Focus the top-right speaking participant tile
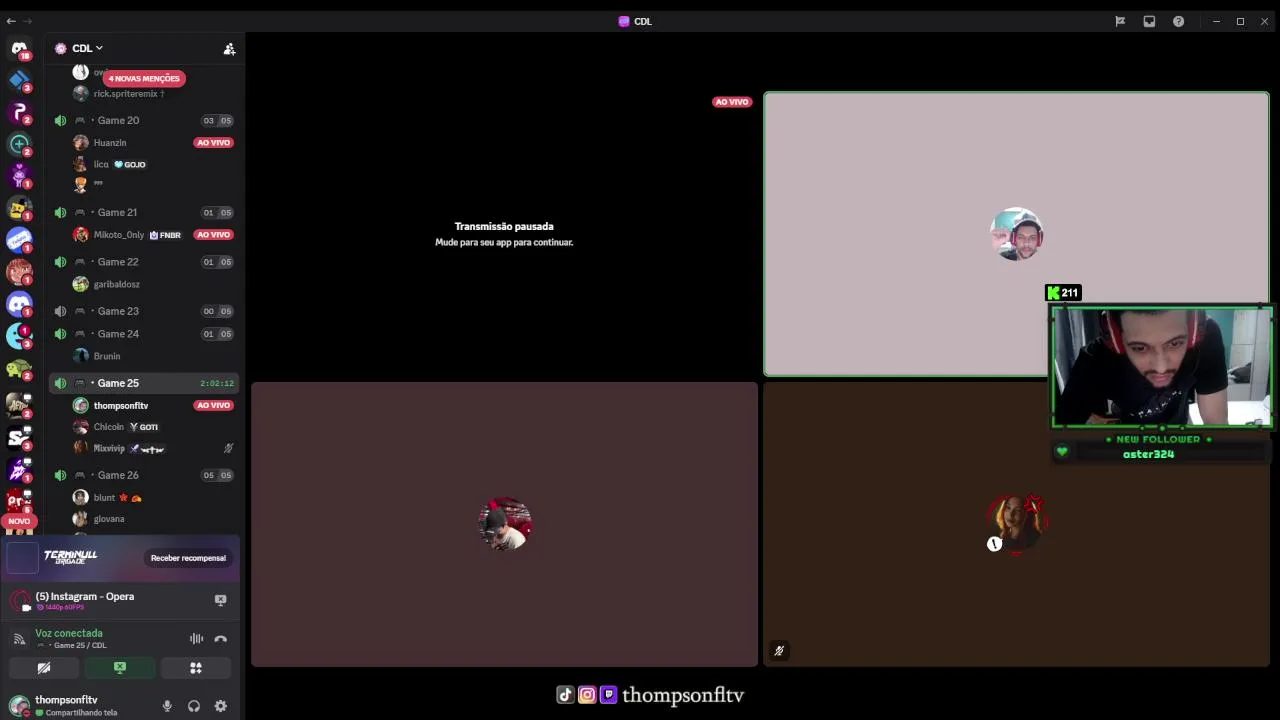Viewport: 1280px width, 720px height. pos(1016,234)
